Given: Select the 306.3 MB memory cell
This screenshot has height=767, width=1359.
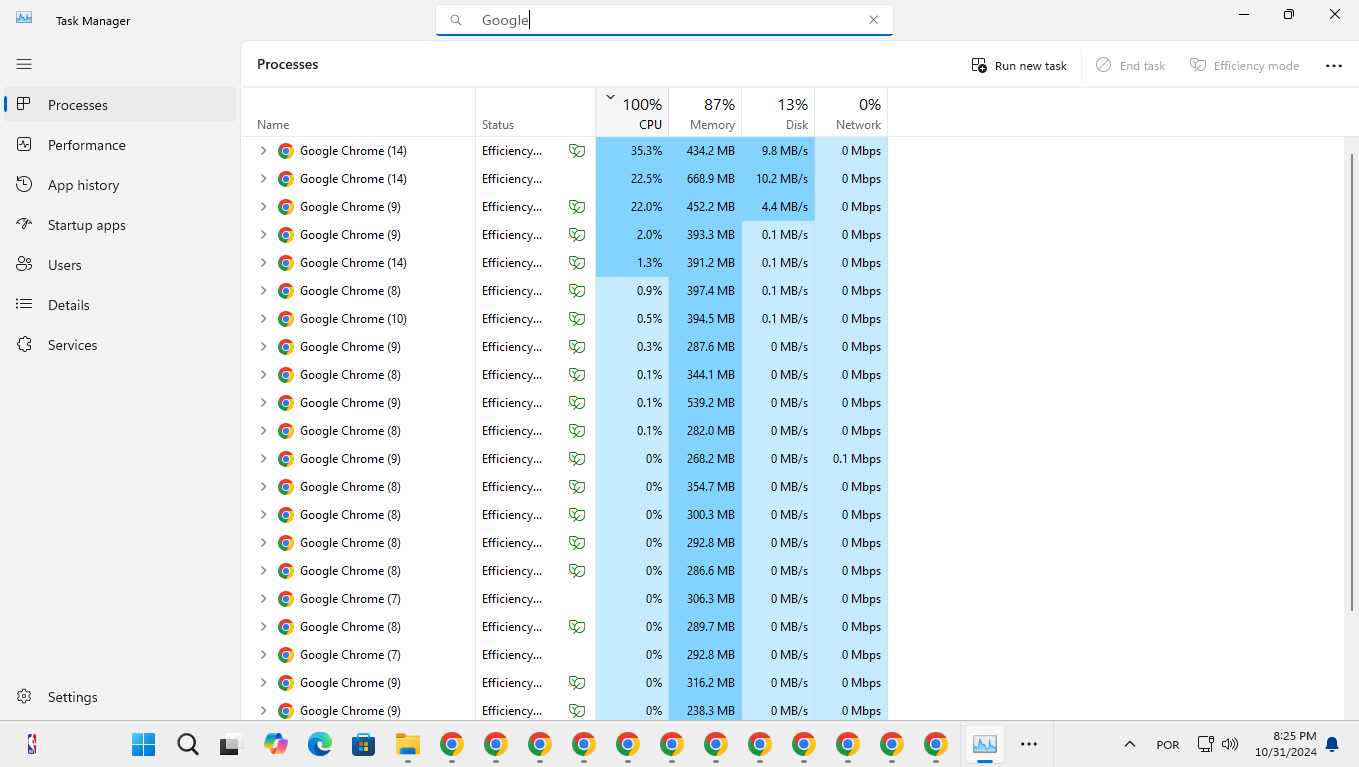Looking at the screenshot, I should (705, 599).
